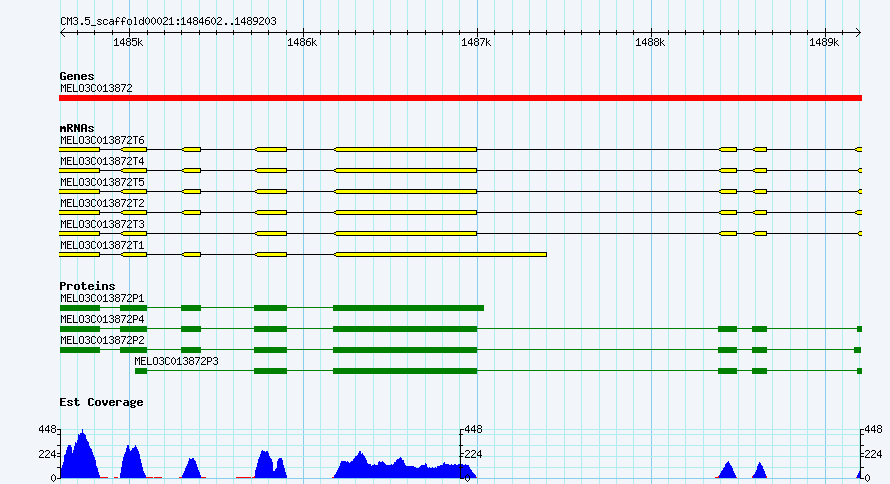This screenshot has height=484, width=890.
Task: Click the 1487k ruler label
Action: click(x=476, y=42)
